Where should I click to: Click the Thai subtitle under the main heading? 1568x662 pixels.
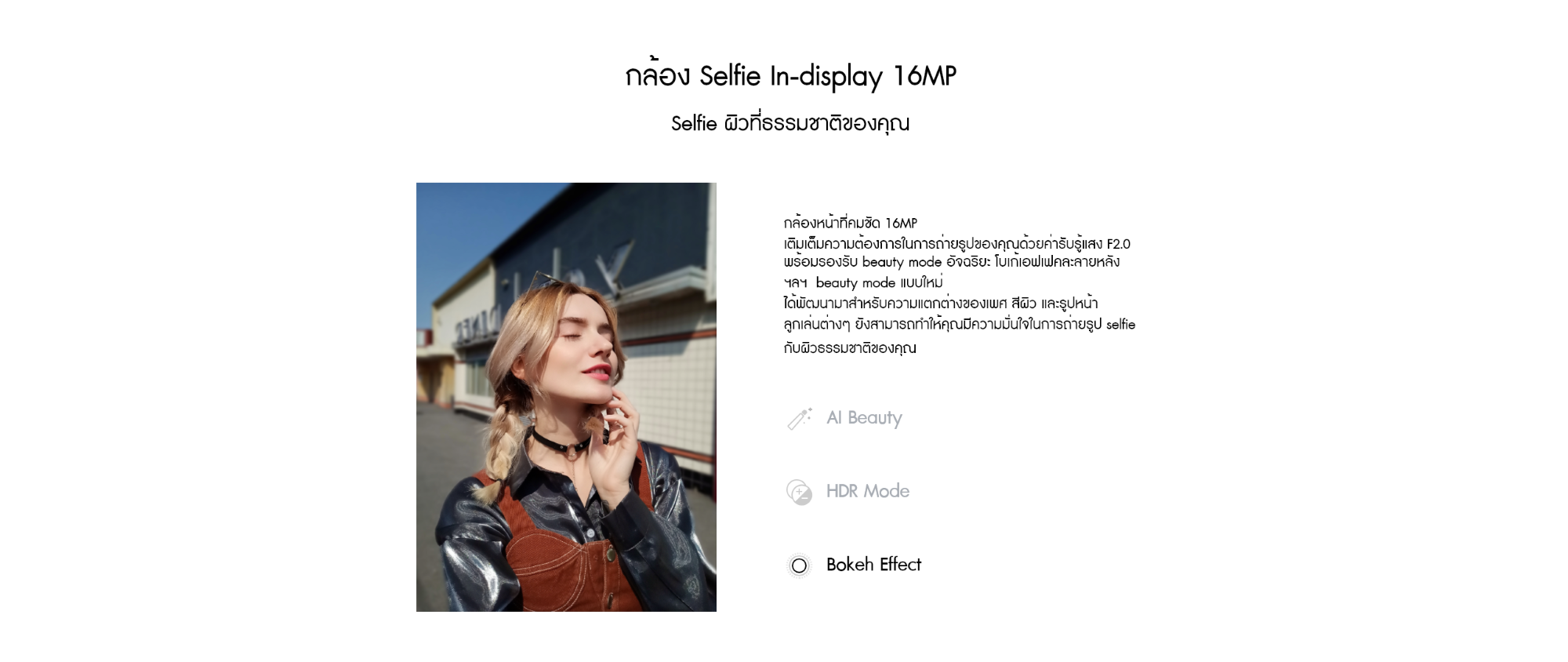pos(790,123)
